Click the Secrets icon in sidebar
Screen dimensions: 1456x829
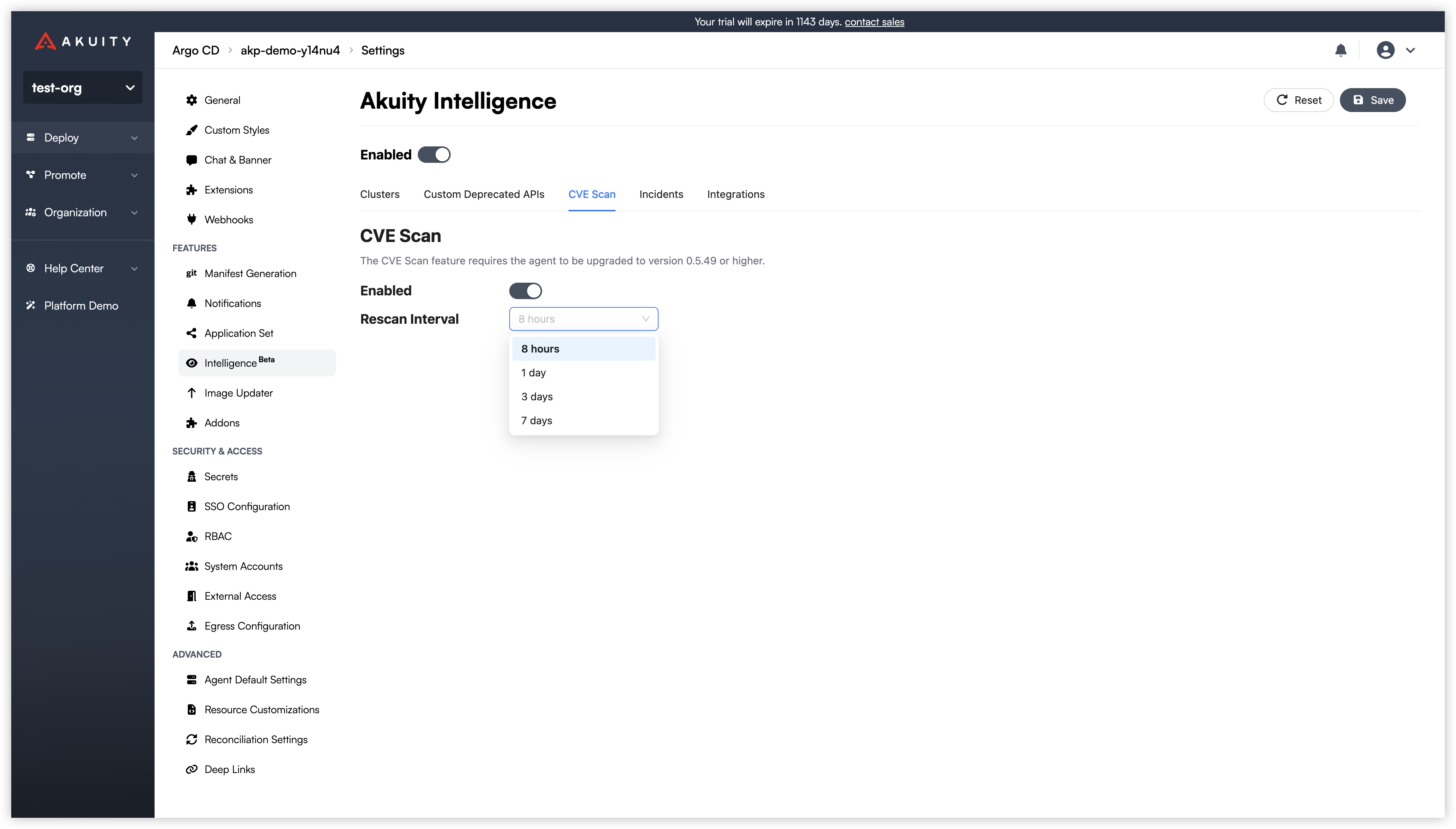[x=192, y=476]
